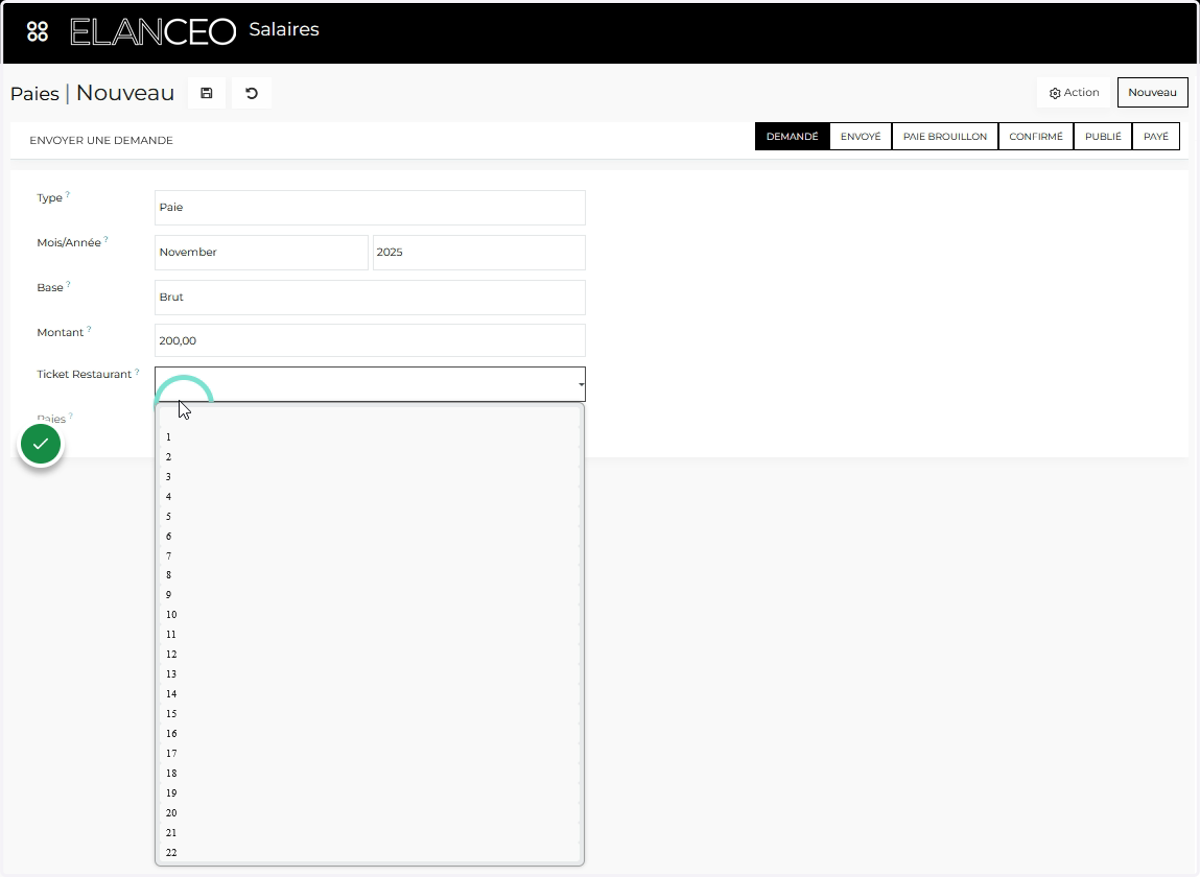
Task: Select the Publié status stage
Action: pos(1103,137)
